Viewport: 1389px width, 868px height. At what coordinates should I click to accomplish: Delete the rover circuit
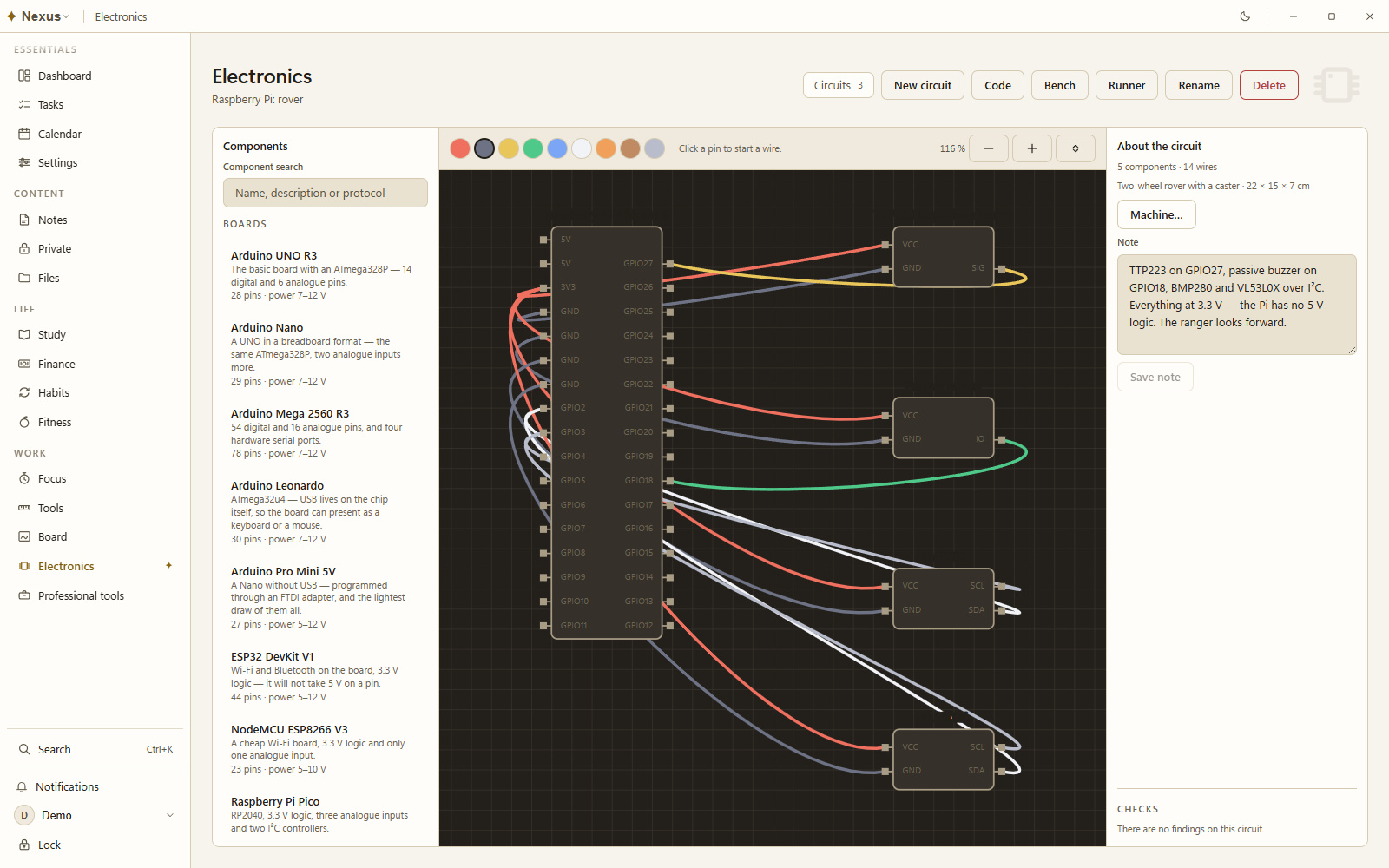coord(1269,85)
